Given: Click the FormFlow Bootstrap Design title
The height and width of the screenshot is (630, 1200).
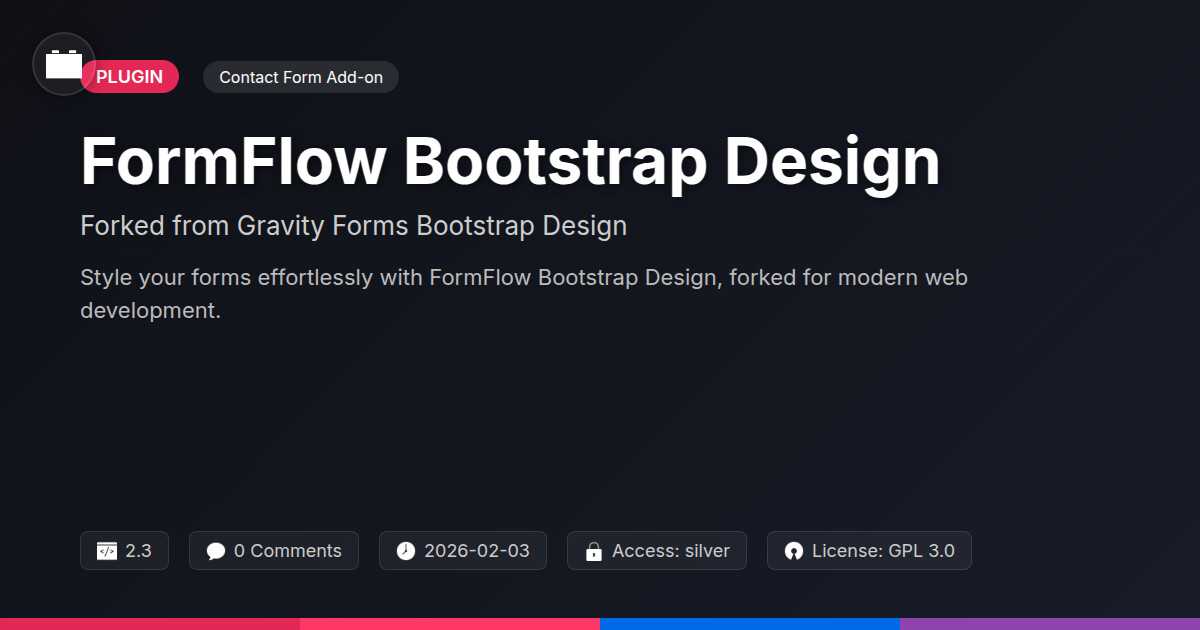Looking at the screenshot, I should (x=510, y=162).
